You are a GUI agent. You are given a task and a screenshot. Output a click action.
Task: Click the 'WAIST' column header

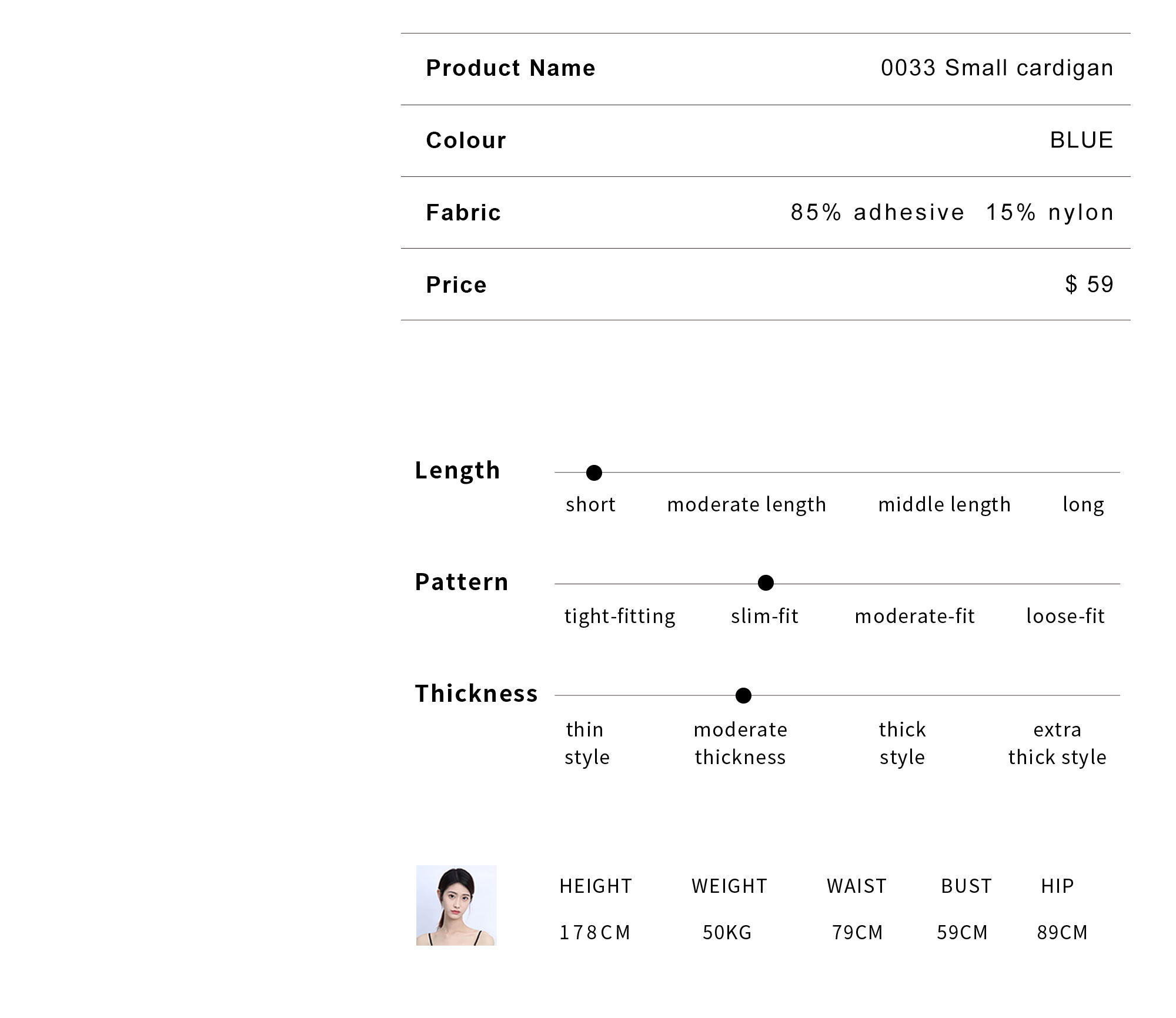(857, 886)
